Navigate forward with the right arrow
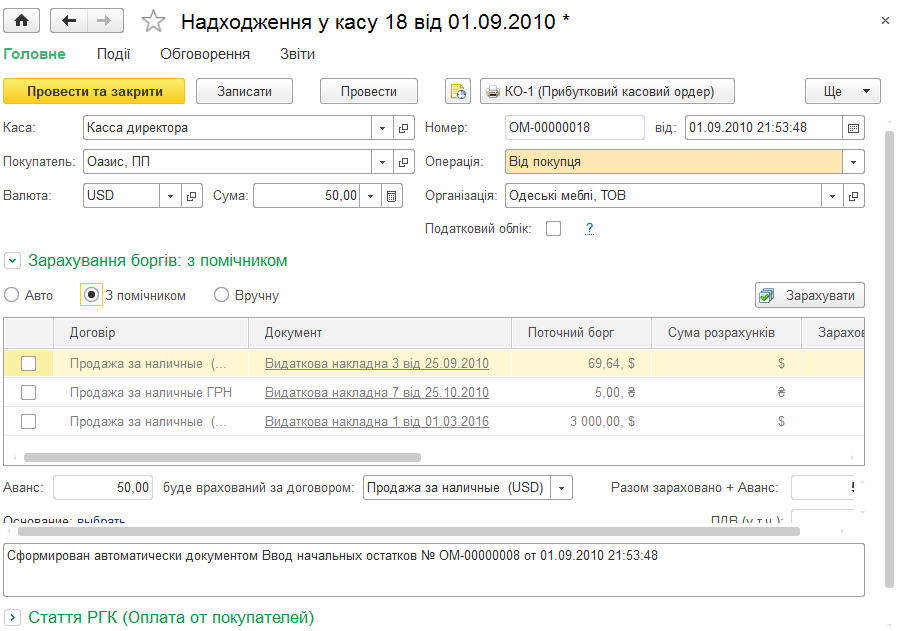 [105, 21]
